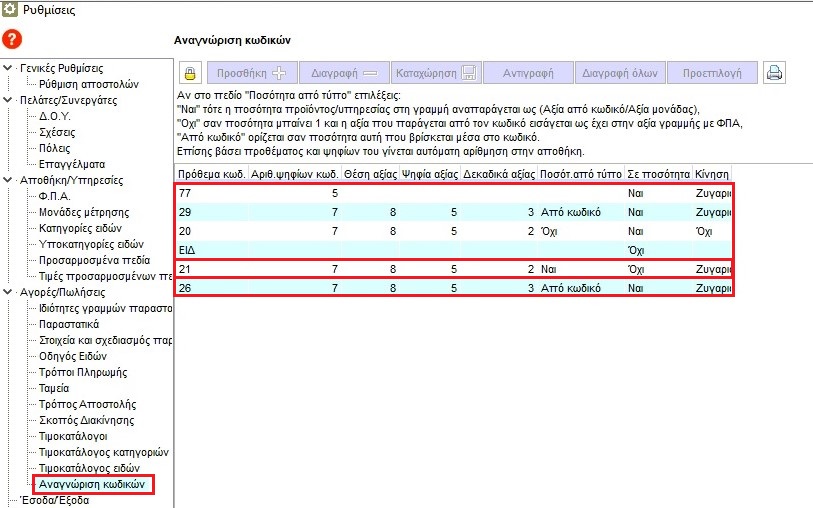
Task: Sort by Αριθ.ψηφίων κωδ. column header
Action: click(x=295, y=174)
